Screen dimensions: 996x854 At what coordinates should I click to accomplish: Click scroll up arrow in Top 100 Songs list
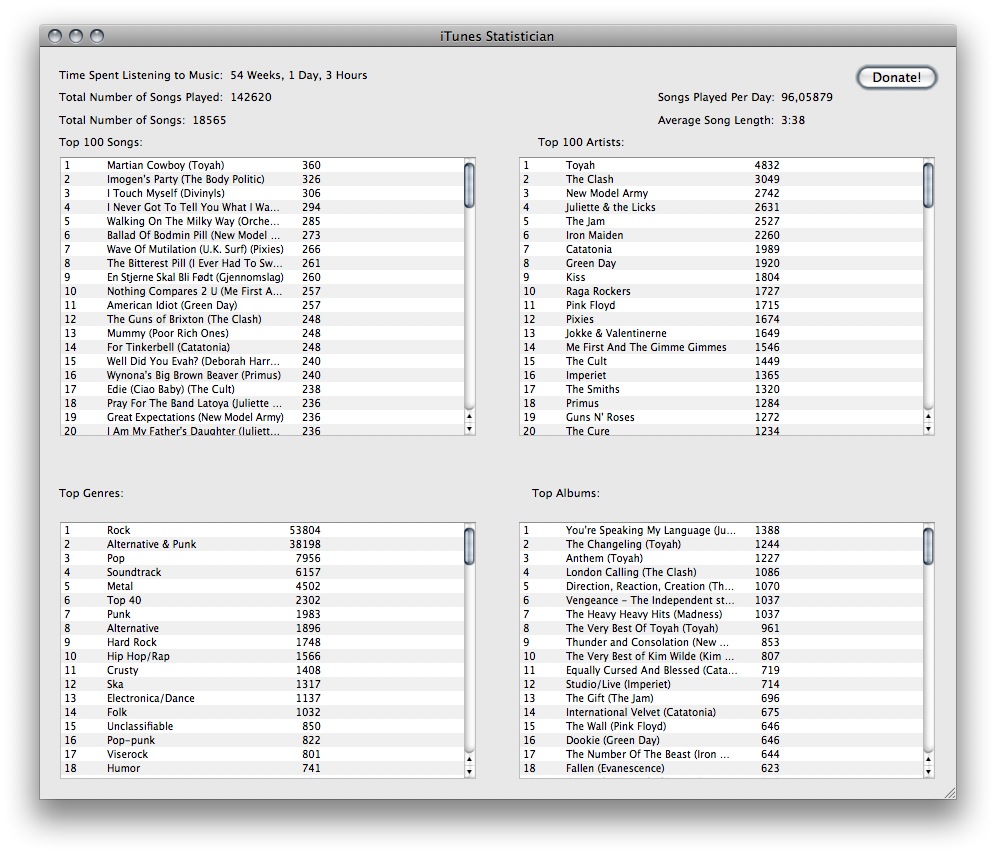tap(469, 417)
